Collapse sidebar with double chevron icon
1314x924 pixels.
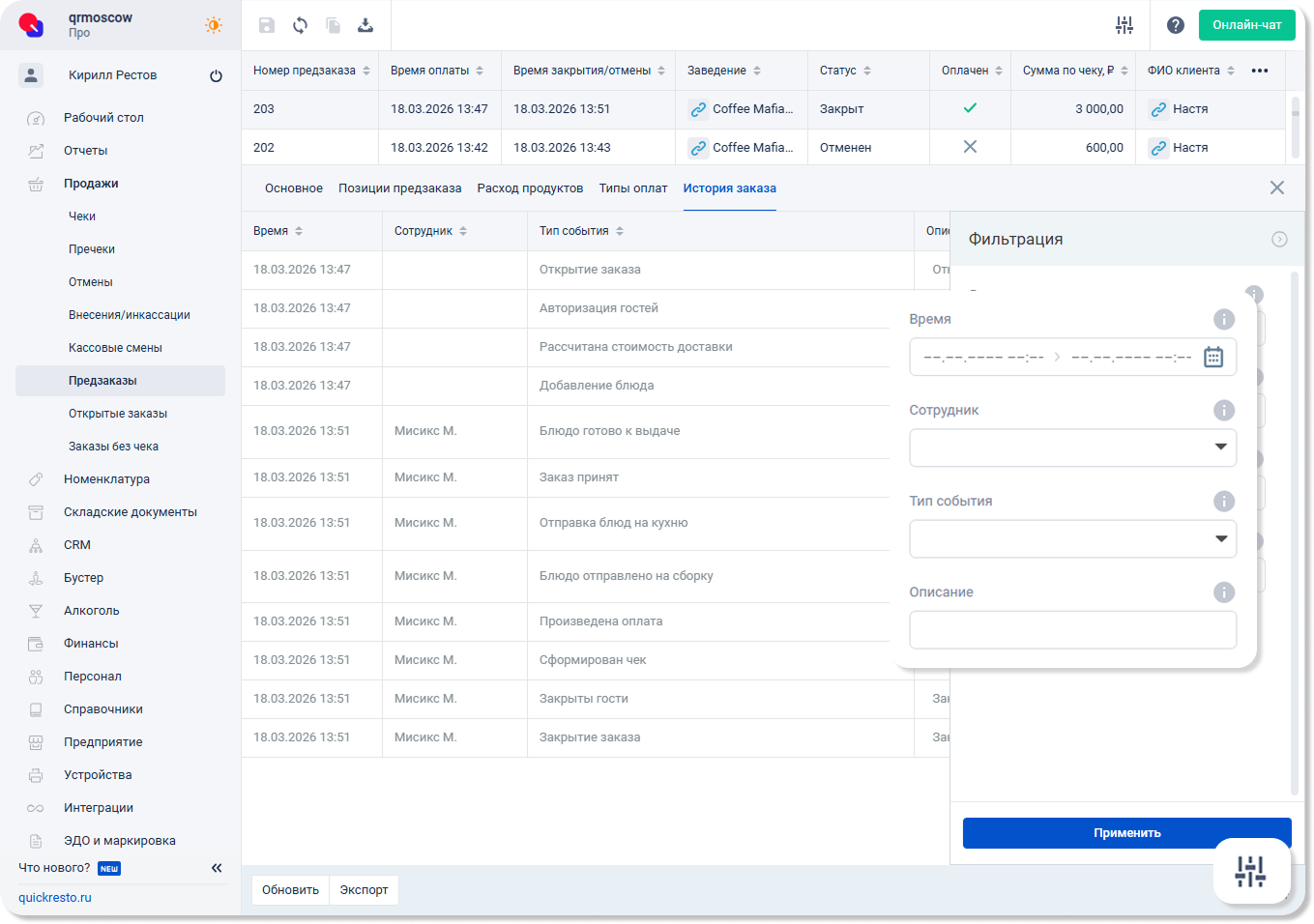point(217,868)
